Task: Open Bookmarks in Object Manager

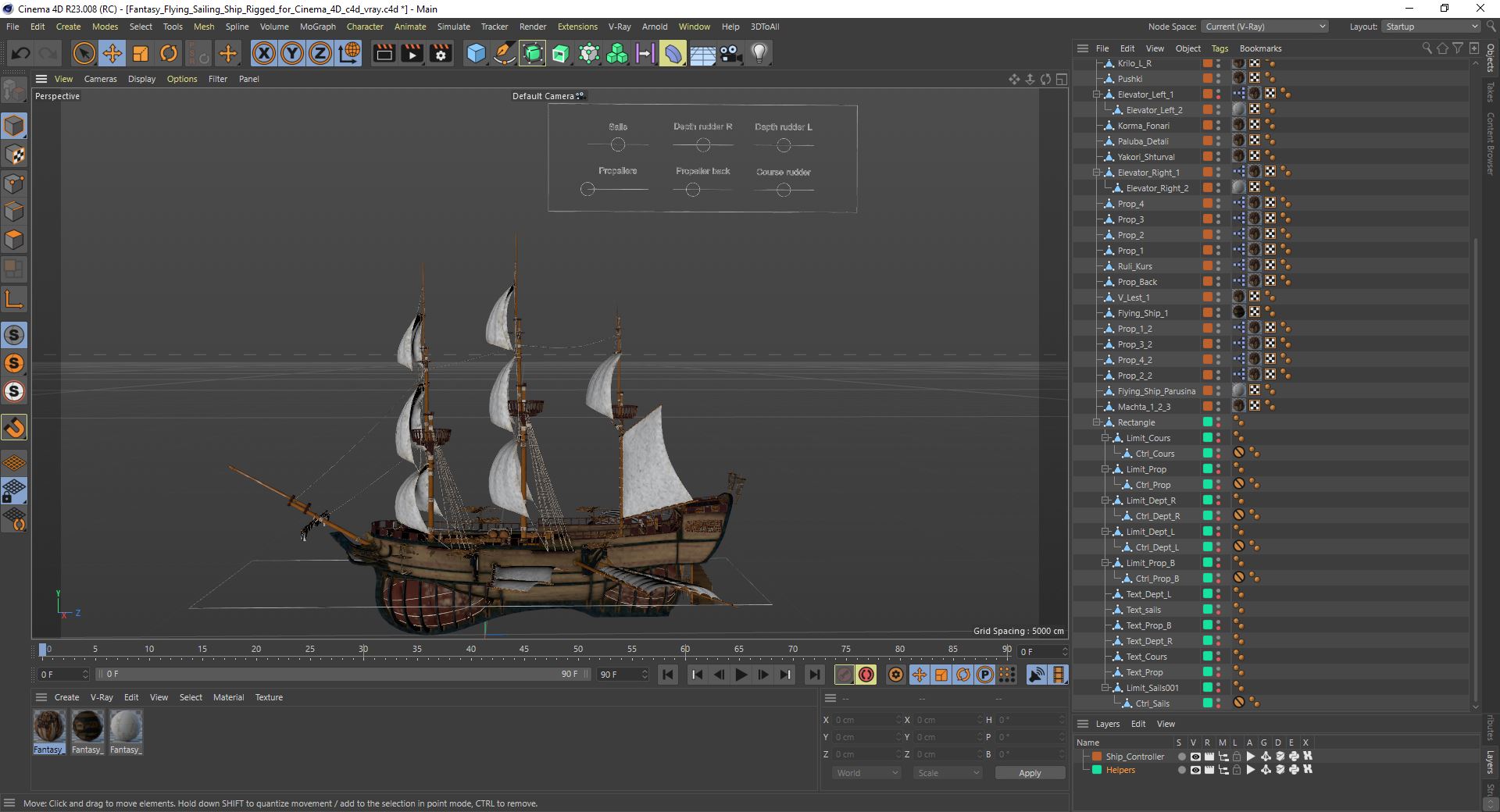Action: [1260, 48]
